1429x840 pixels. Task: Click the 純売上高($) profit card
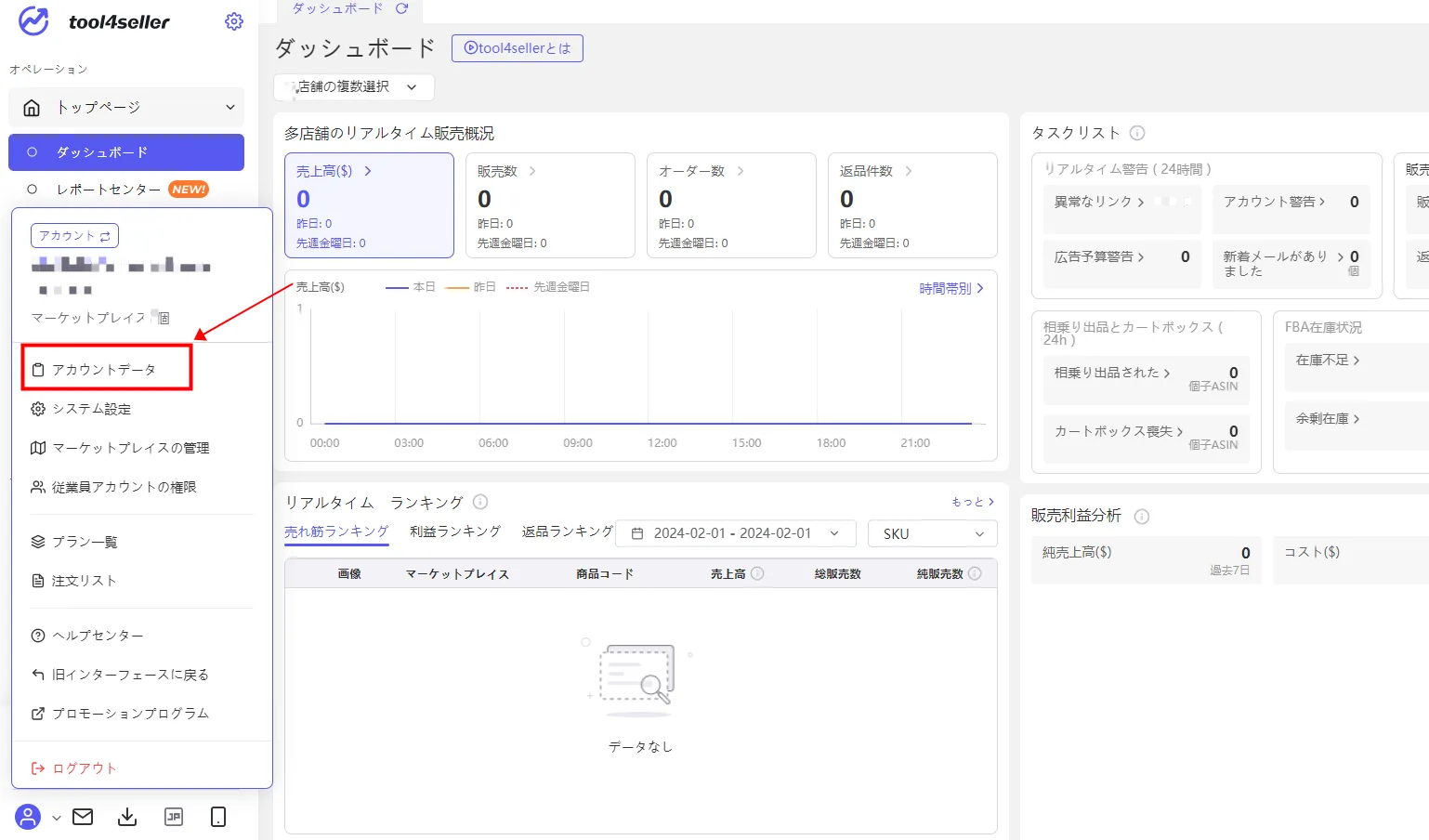(1147, 560)
